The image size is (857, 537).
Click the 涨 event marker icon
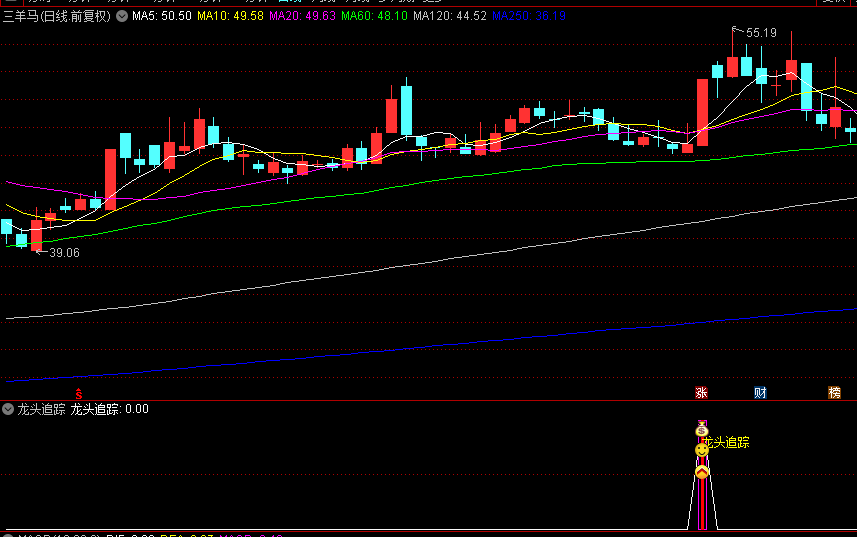[x=701, y=392]
